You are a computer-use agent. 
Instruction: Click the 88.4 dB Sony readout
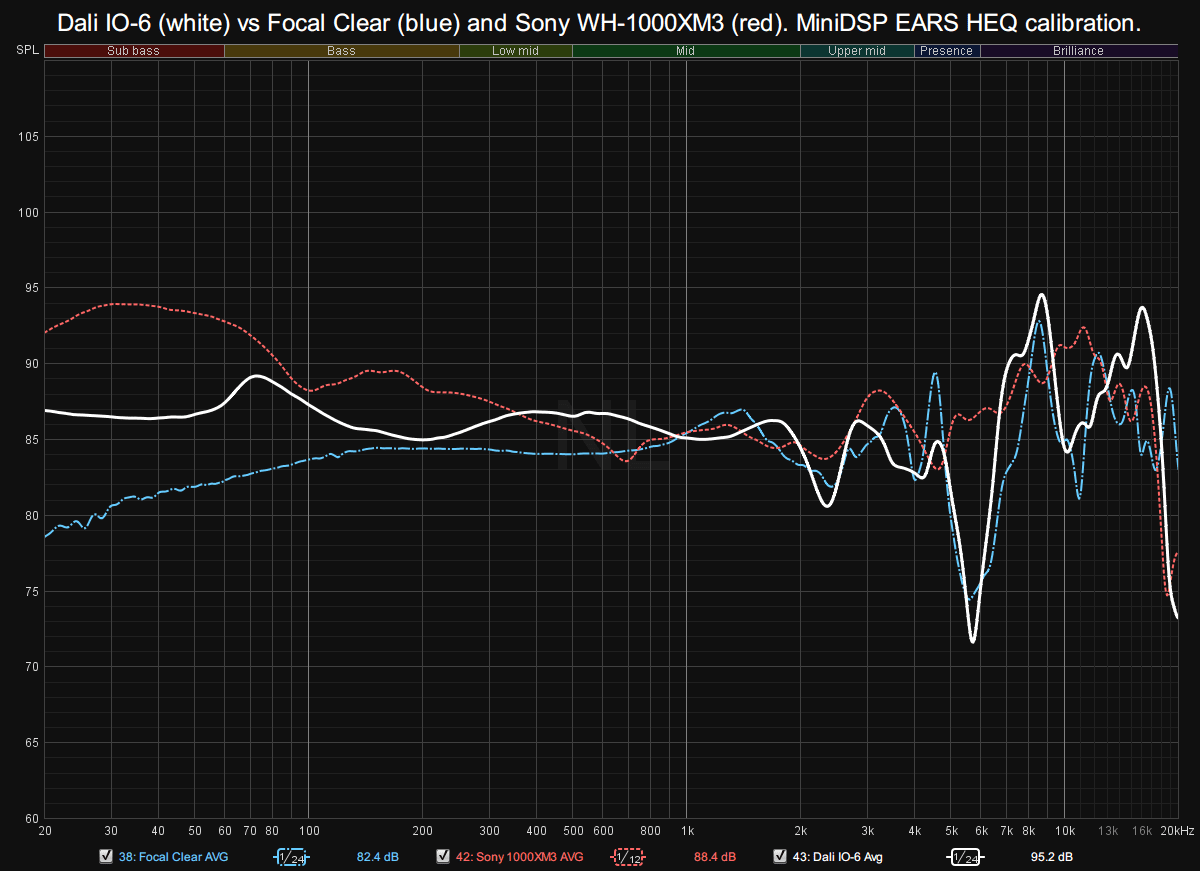(715, 857)
